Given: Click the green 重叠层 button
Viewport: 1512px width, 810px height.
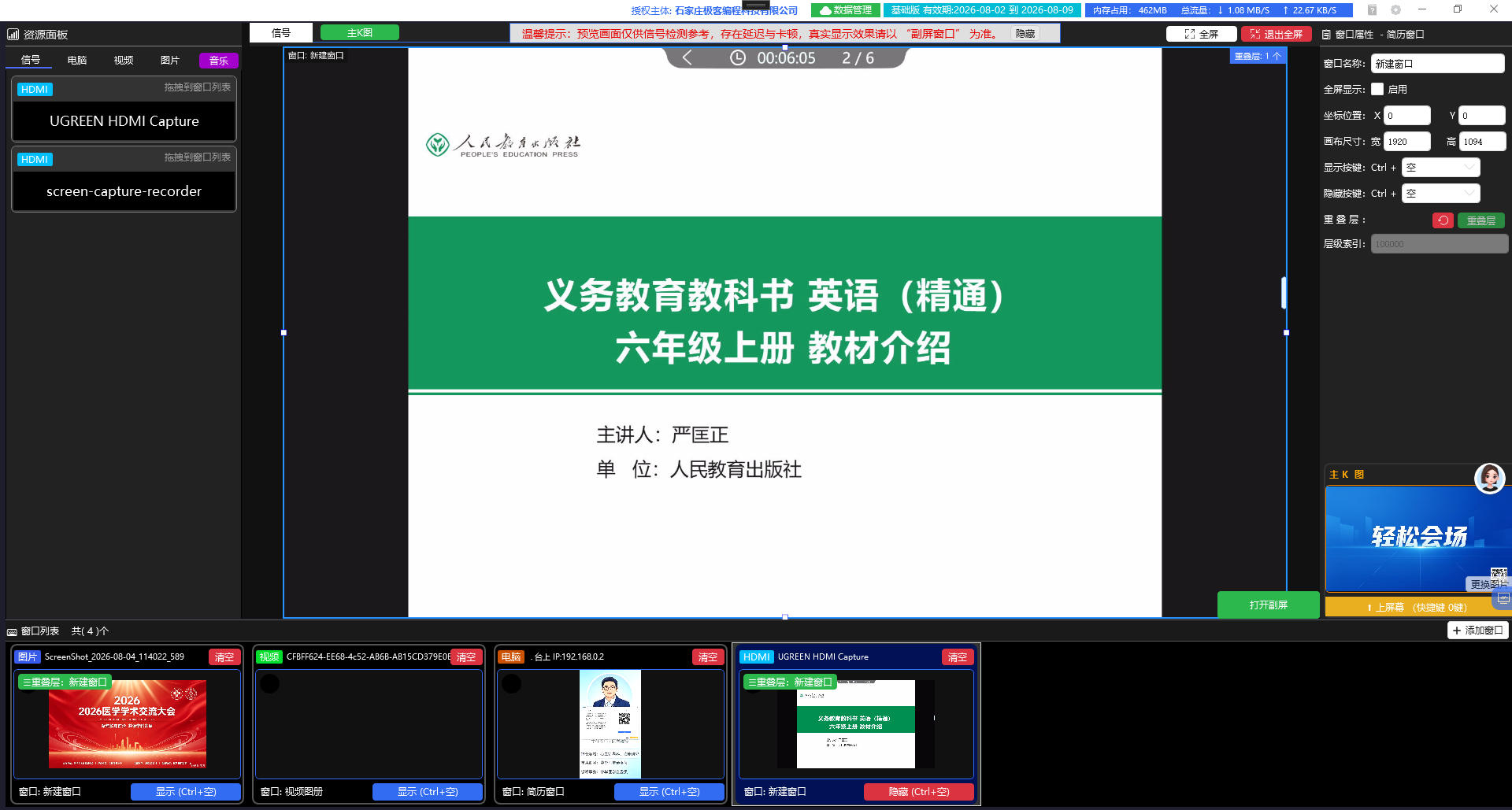Looking at the screenshot, I should coord(1481,220).
